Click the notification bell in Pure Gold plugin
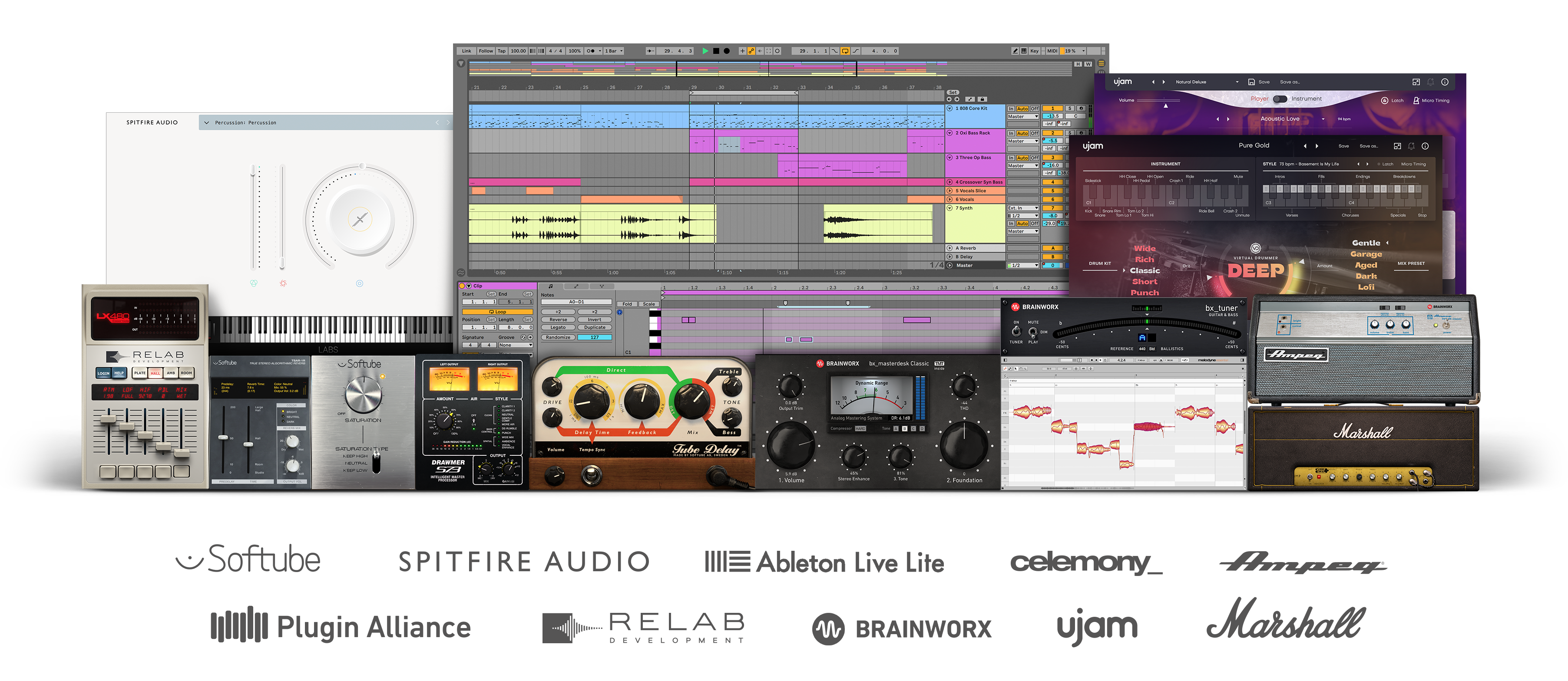Viewport: 1568px width, 681px height. tap(1411, 146)
